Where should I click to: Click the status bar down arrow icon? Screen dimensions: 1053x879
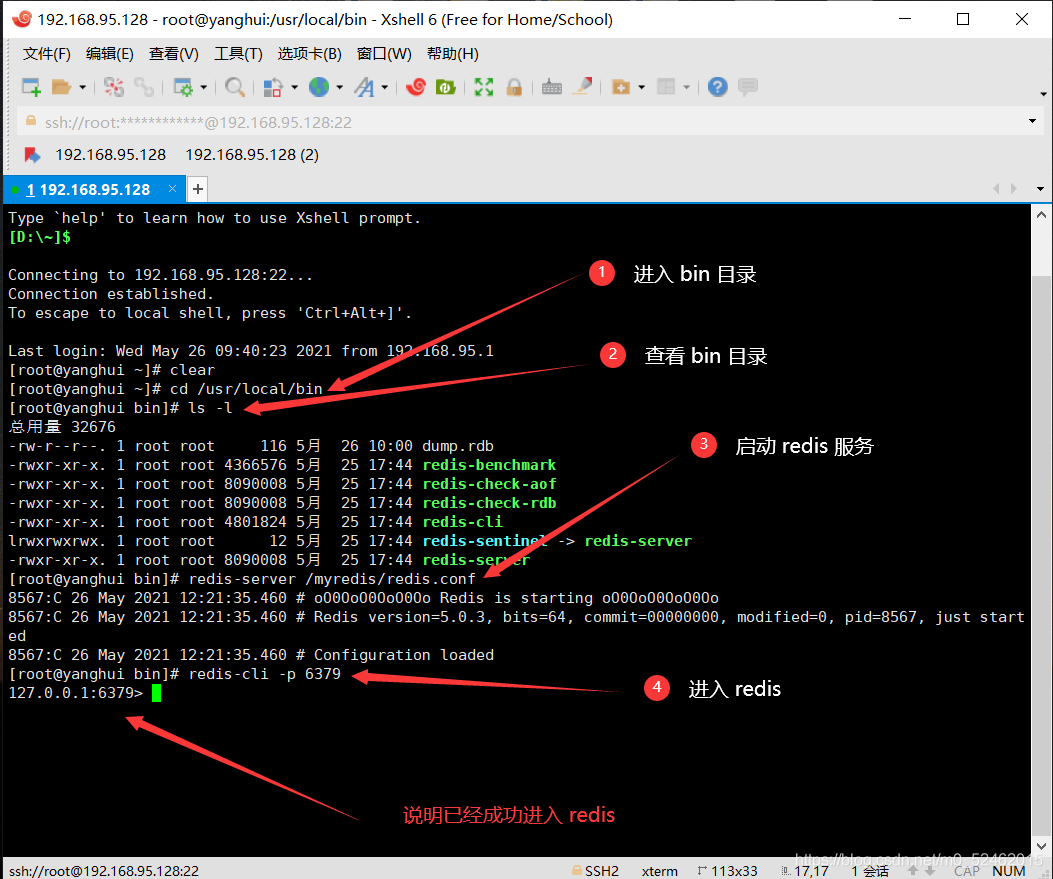pos(930,871)
